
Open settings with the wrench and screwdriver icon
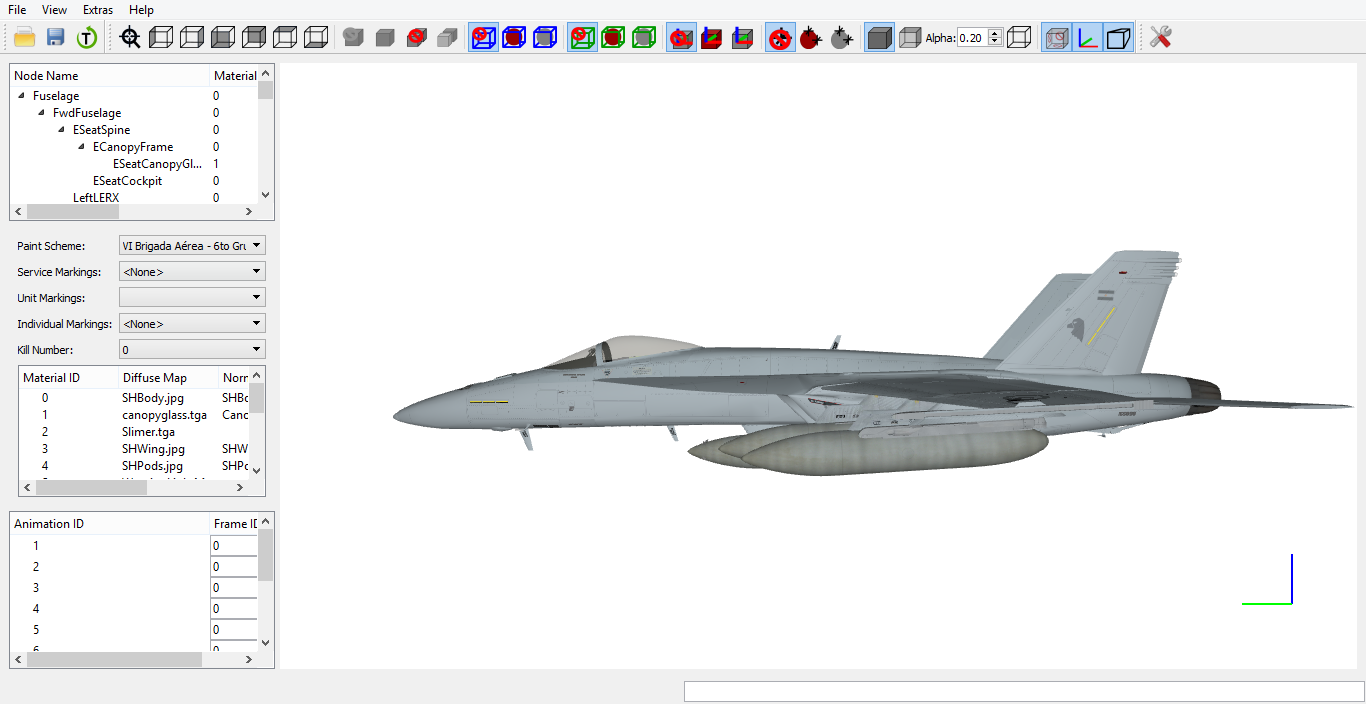coord(1160,38)
